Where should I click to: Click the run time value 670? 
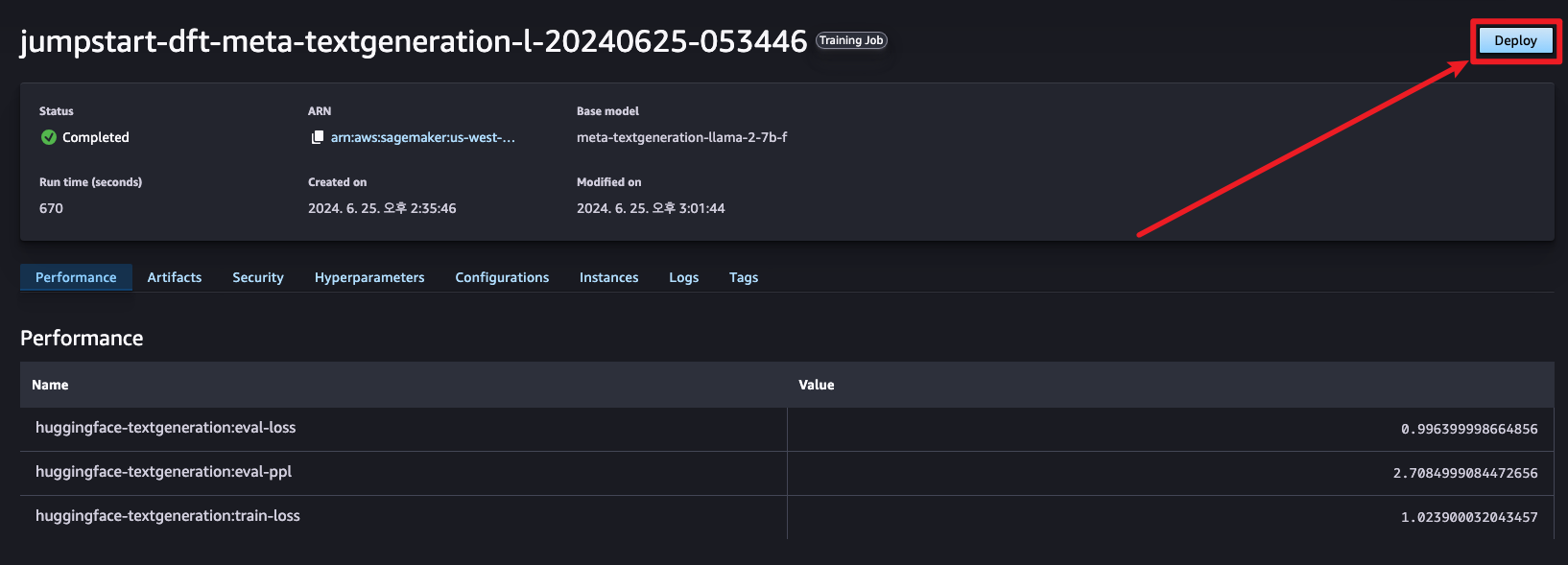coord(51,208)
